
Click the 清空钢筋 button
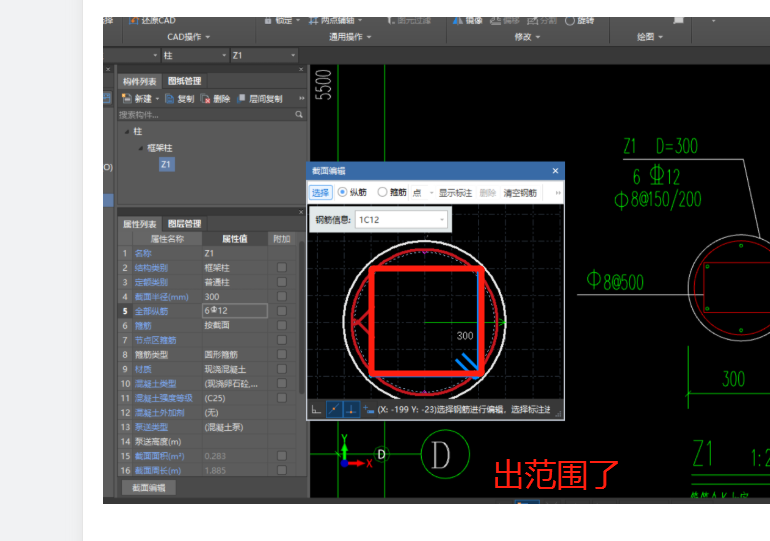(x=520, y=193)
